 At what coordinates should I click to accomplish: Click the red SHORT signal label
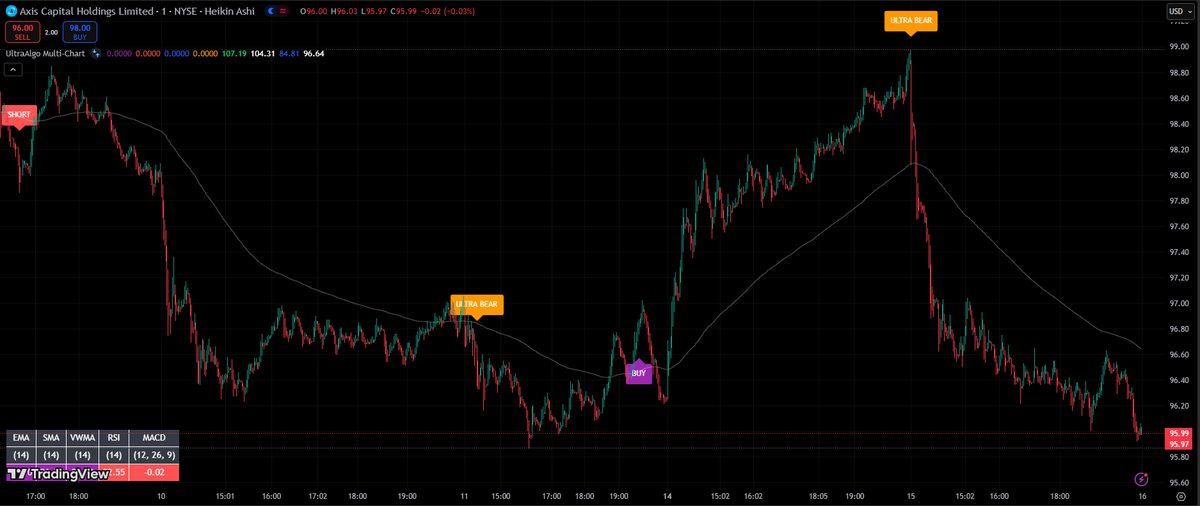pos(18,116)
